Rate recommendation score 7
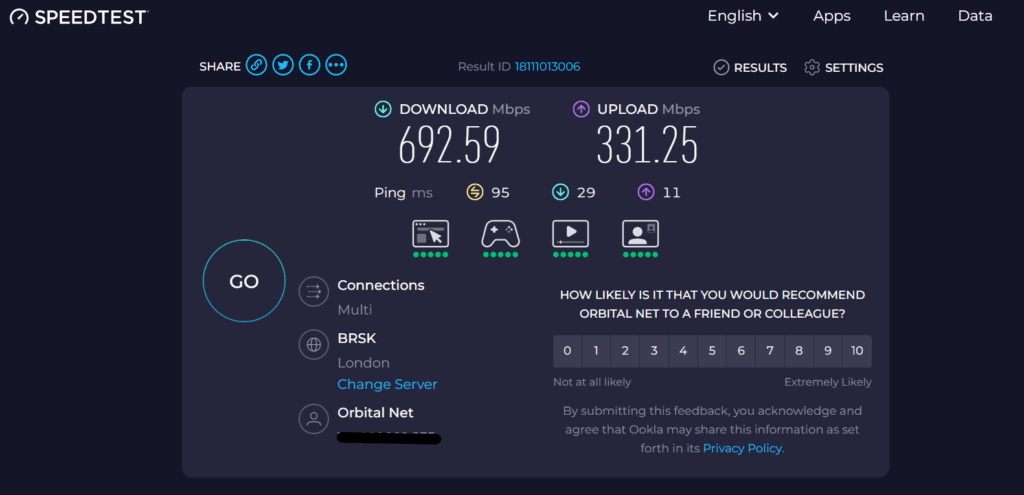Image resolution: width=1024 pixels, height=495 pixels. point(770,351)
